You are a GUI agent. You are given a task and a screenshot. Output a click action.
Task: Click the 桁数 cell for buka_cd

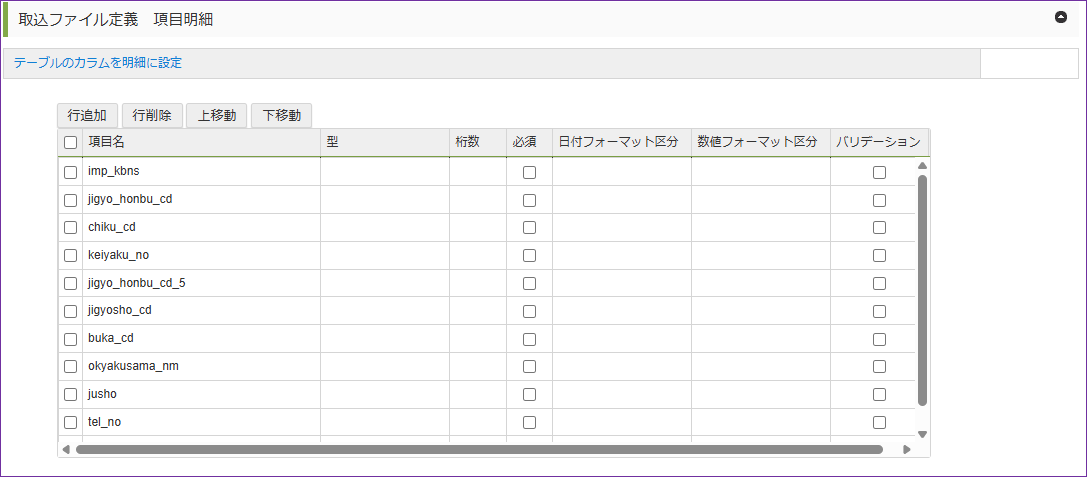(x=477, y=338)
